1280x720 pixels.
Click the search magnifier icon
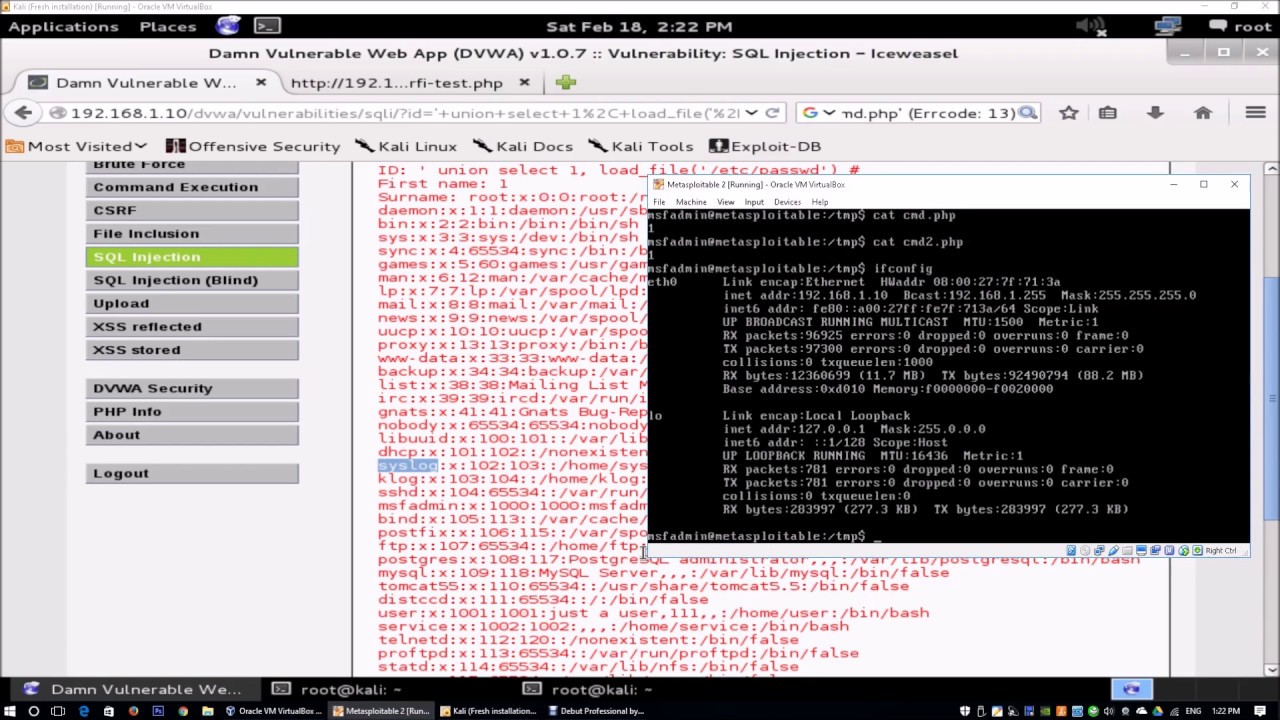pyautogui.click(x=1027, y=113)
